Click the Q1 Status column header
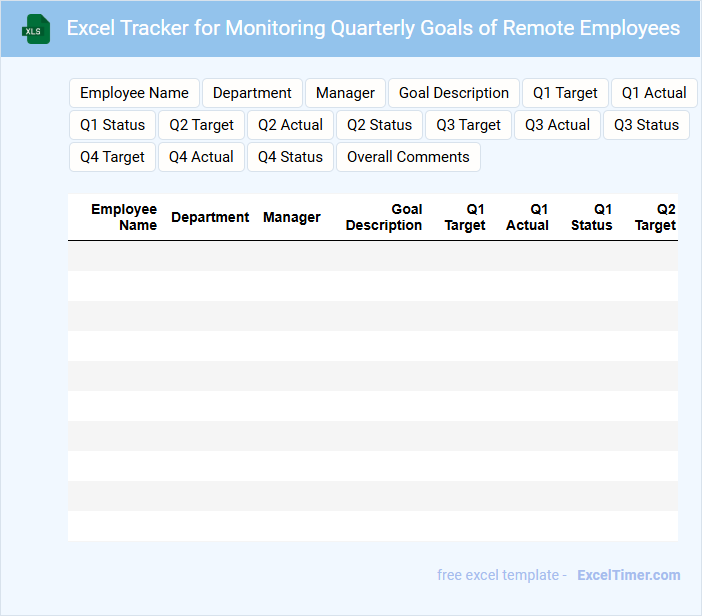 592,217
